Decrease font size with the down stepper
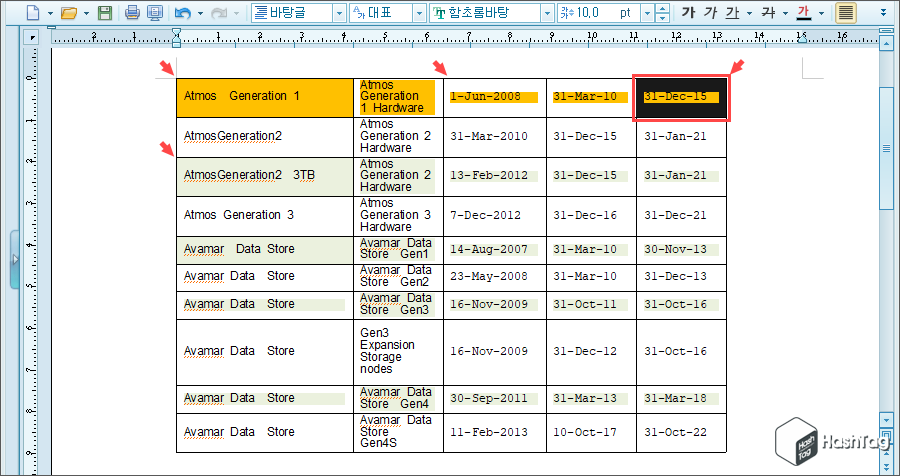 (663, 17)
